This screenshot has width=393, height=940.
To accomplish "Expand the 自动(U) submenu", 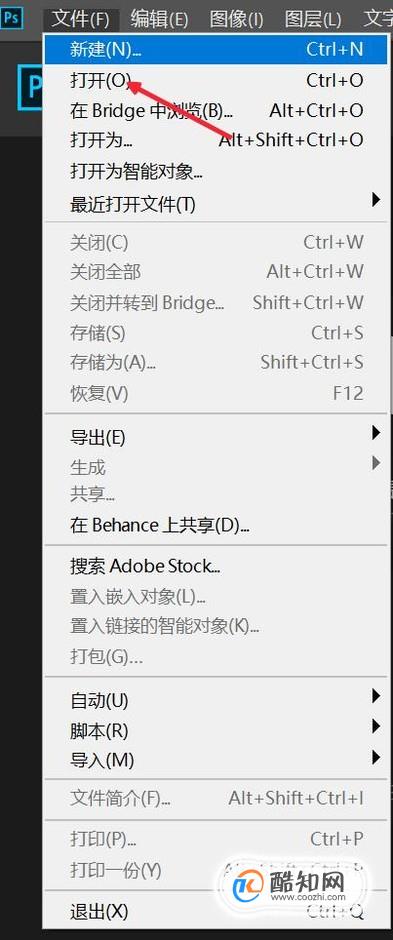I will tap(216, 700).
